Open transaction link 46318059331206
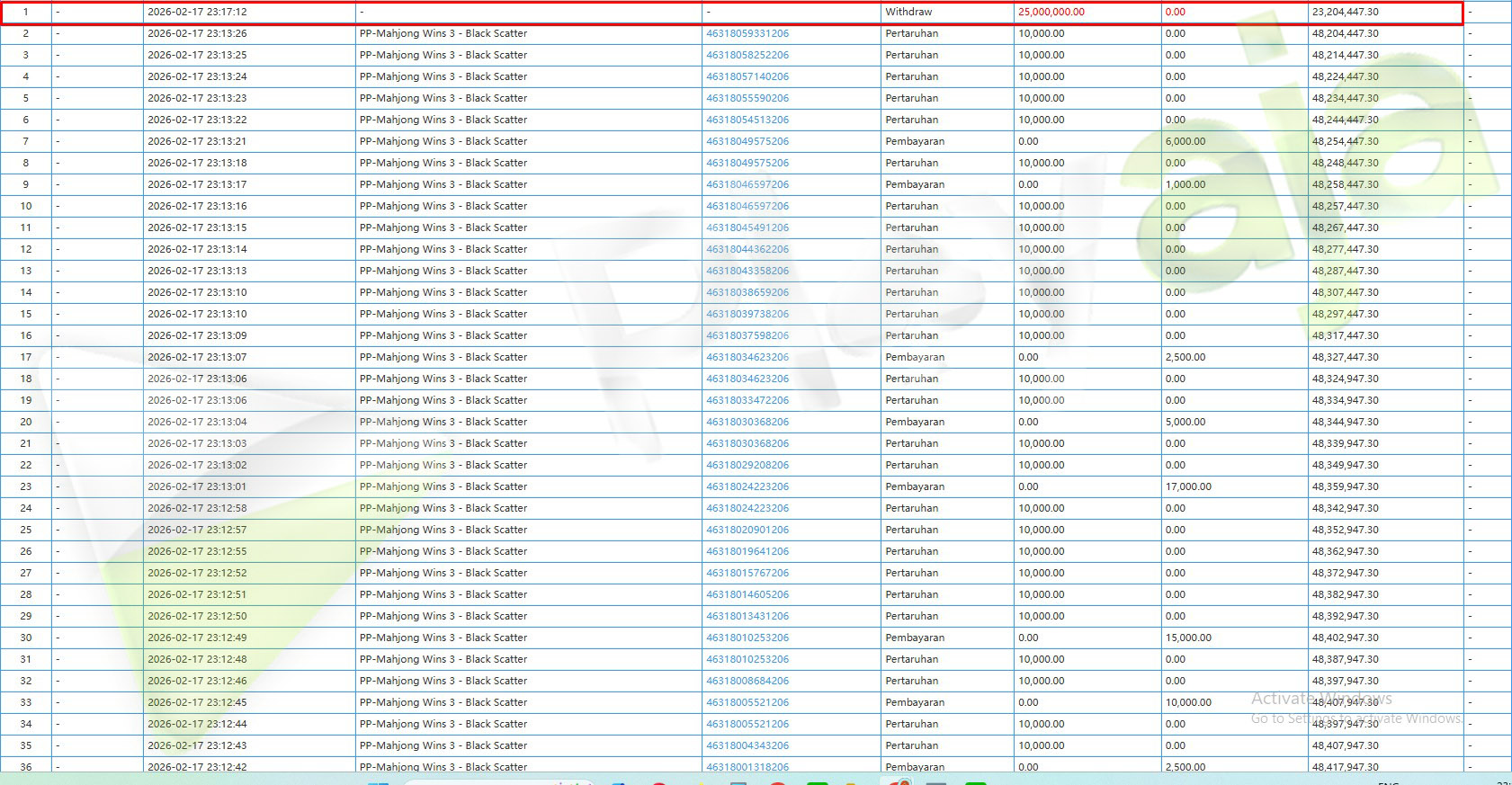The height and width of the screenshot is (785, 1512). click(x=747, y=33)
